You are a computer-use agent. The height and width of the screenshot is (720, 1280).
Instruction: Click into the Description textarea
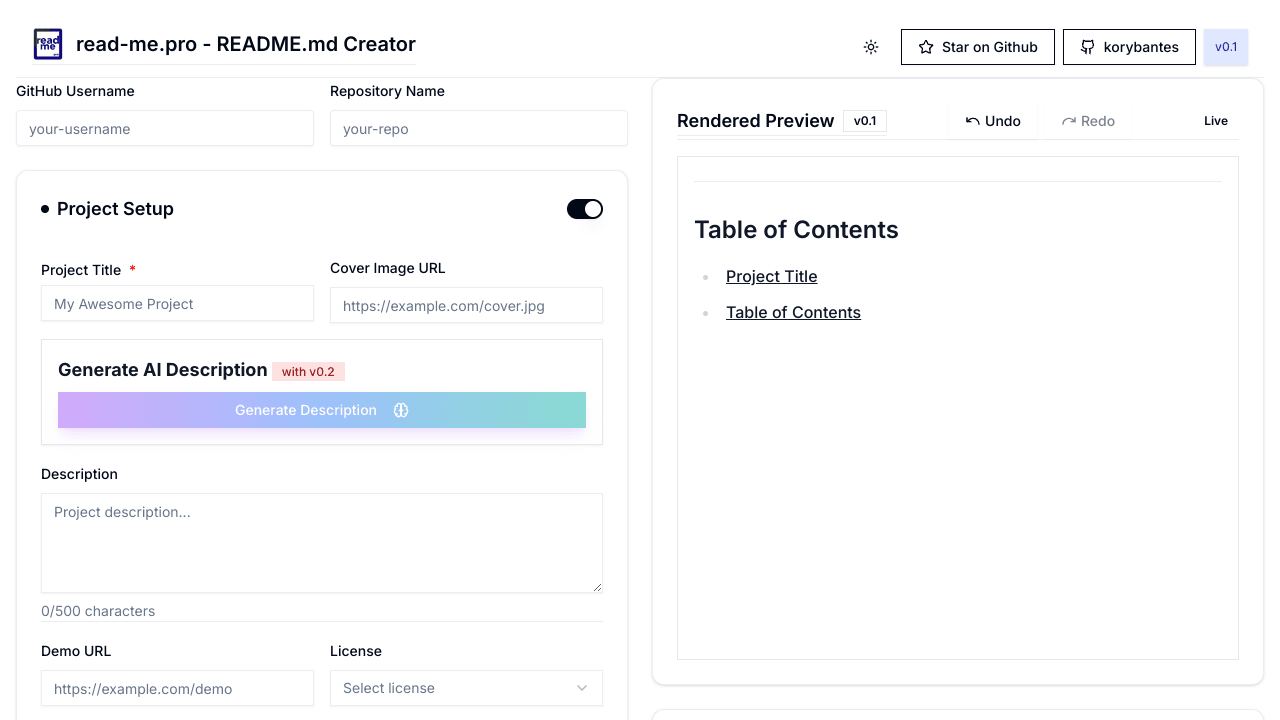click(x=321, y=543)
